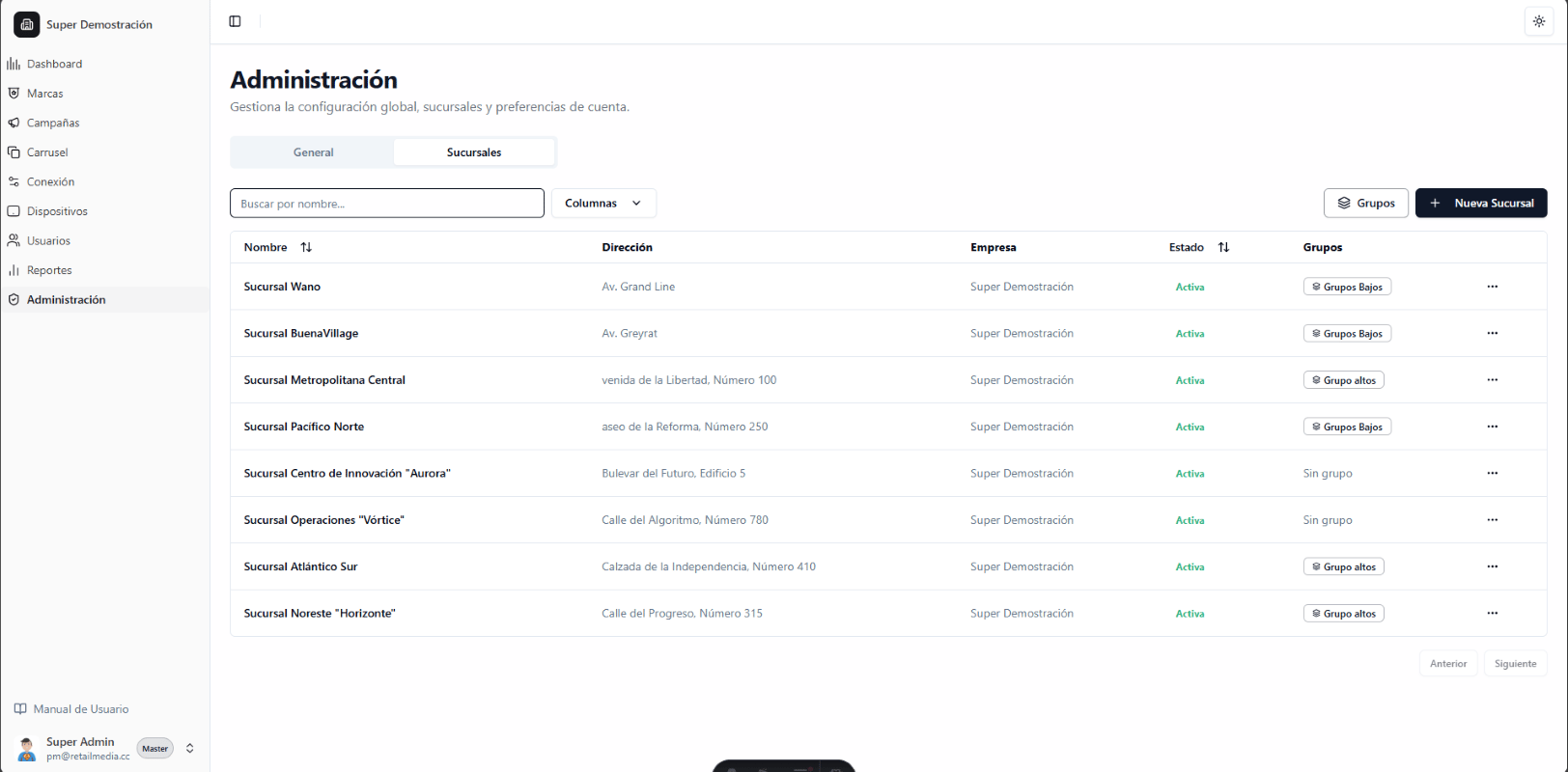Image resolution: width=1568 pixels, height=772 pixels.
Task: Open Campañas section
Action: click(53, 123)
